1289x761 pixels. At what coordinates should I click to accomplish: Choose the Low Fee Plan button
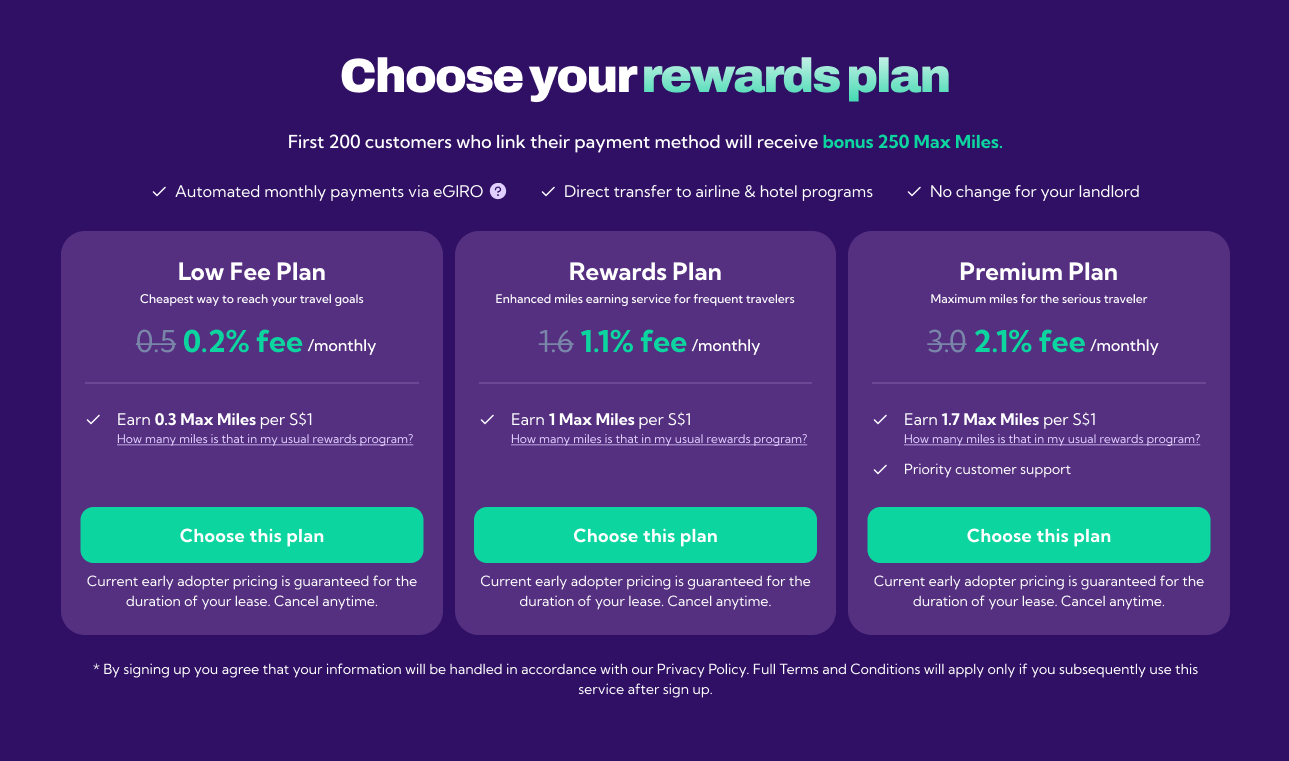[252, 535]
